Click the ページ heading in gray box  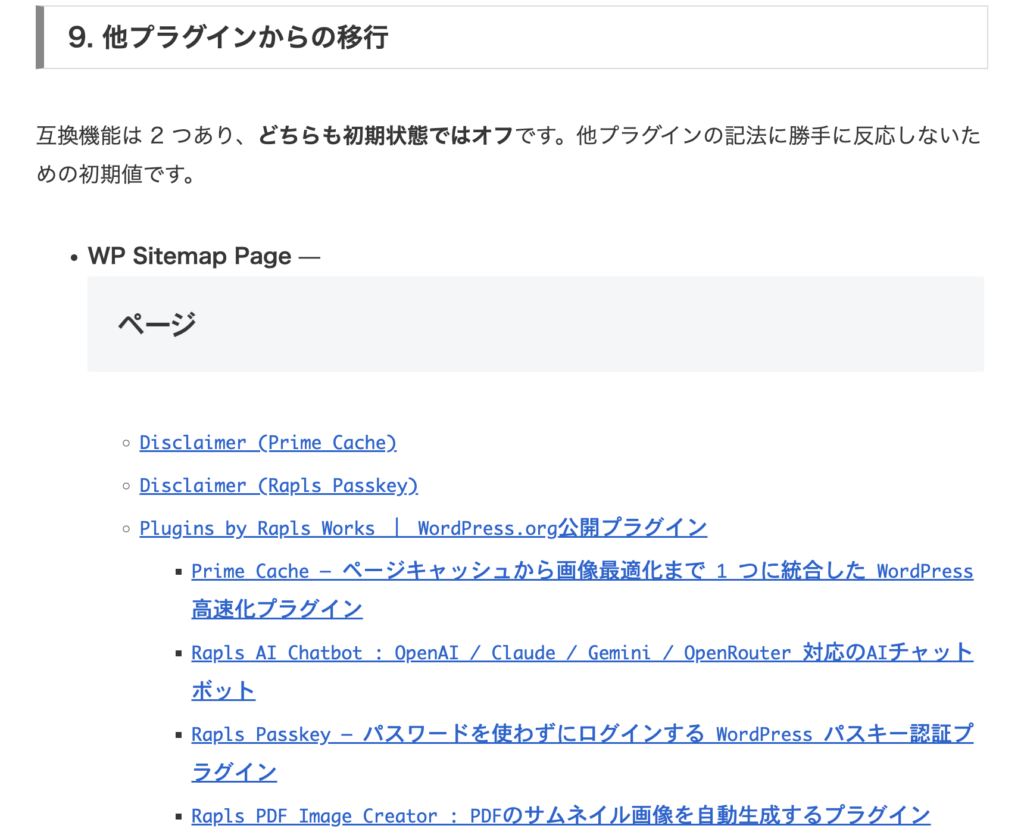[x=157, y=324]
